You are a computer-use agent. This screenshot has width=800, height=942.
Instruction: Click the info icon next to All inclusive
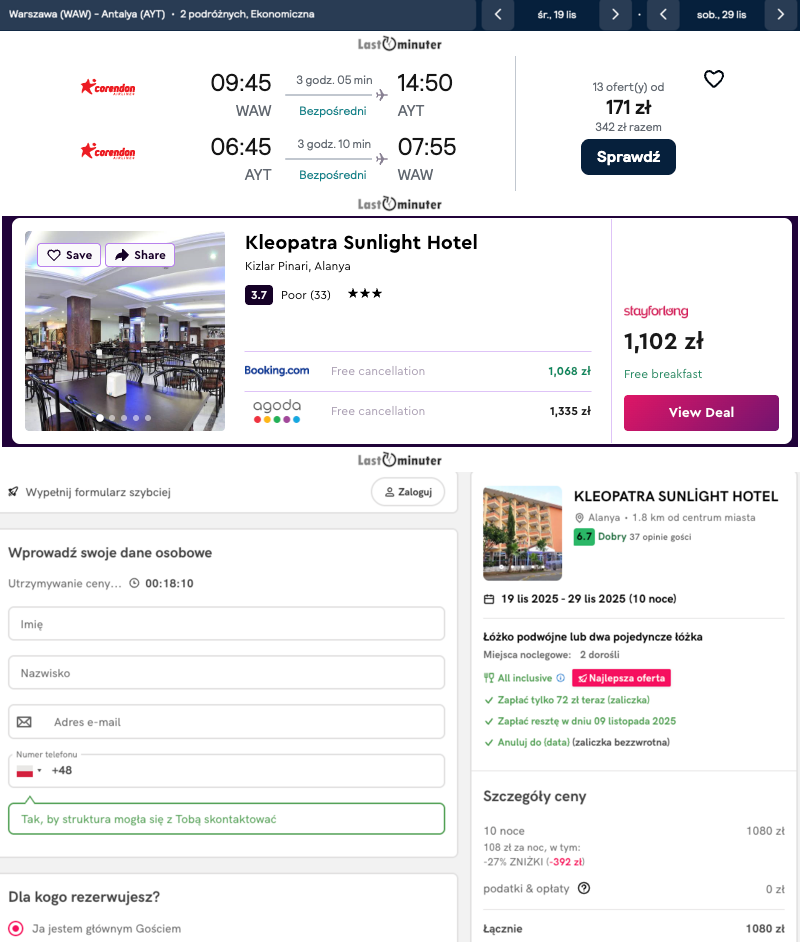(x=560, y=678)
